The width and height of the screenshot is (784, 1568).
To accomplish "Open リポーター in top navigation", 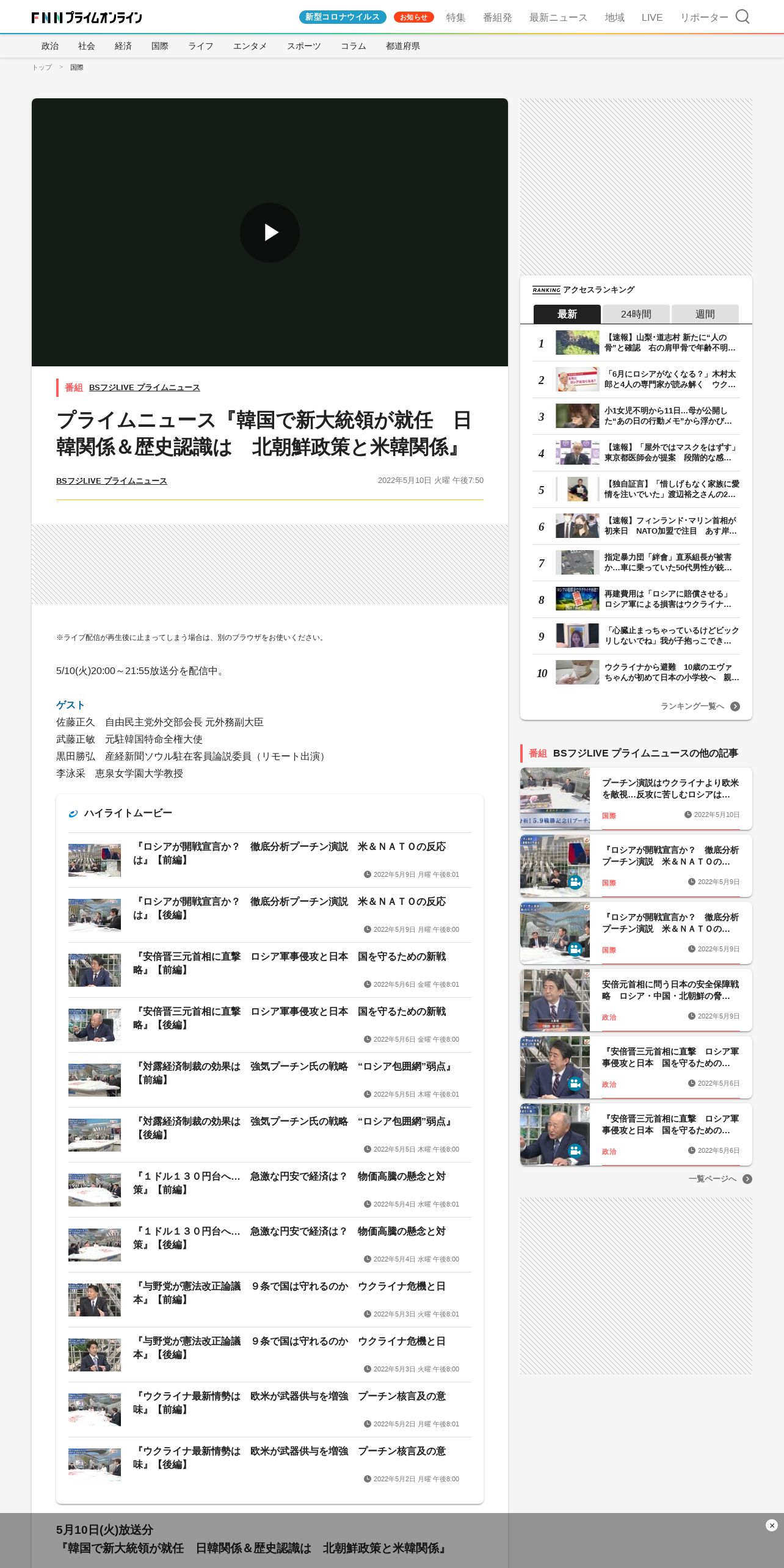I will [x=705, y=17].
